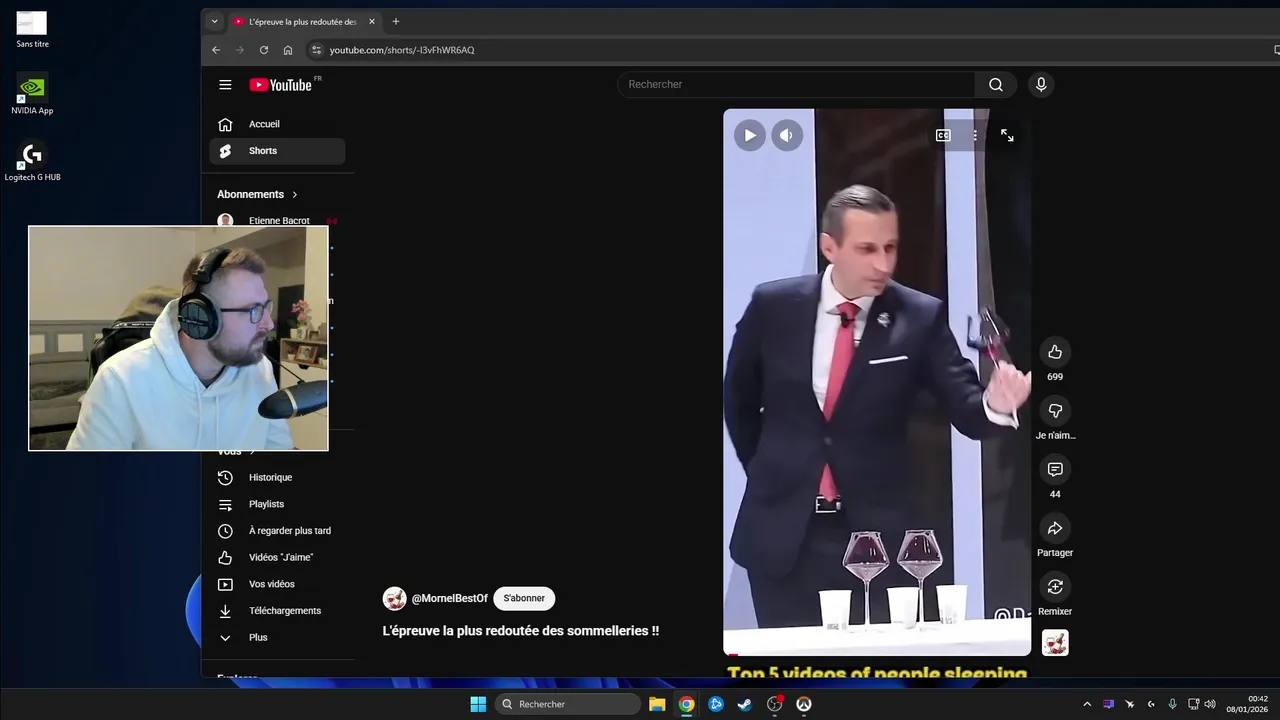Open Etienne Bacrot's channel subscription
Screen dimensions: 1280x720
(x=277, y=220)
